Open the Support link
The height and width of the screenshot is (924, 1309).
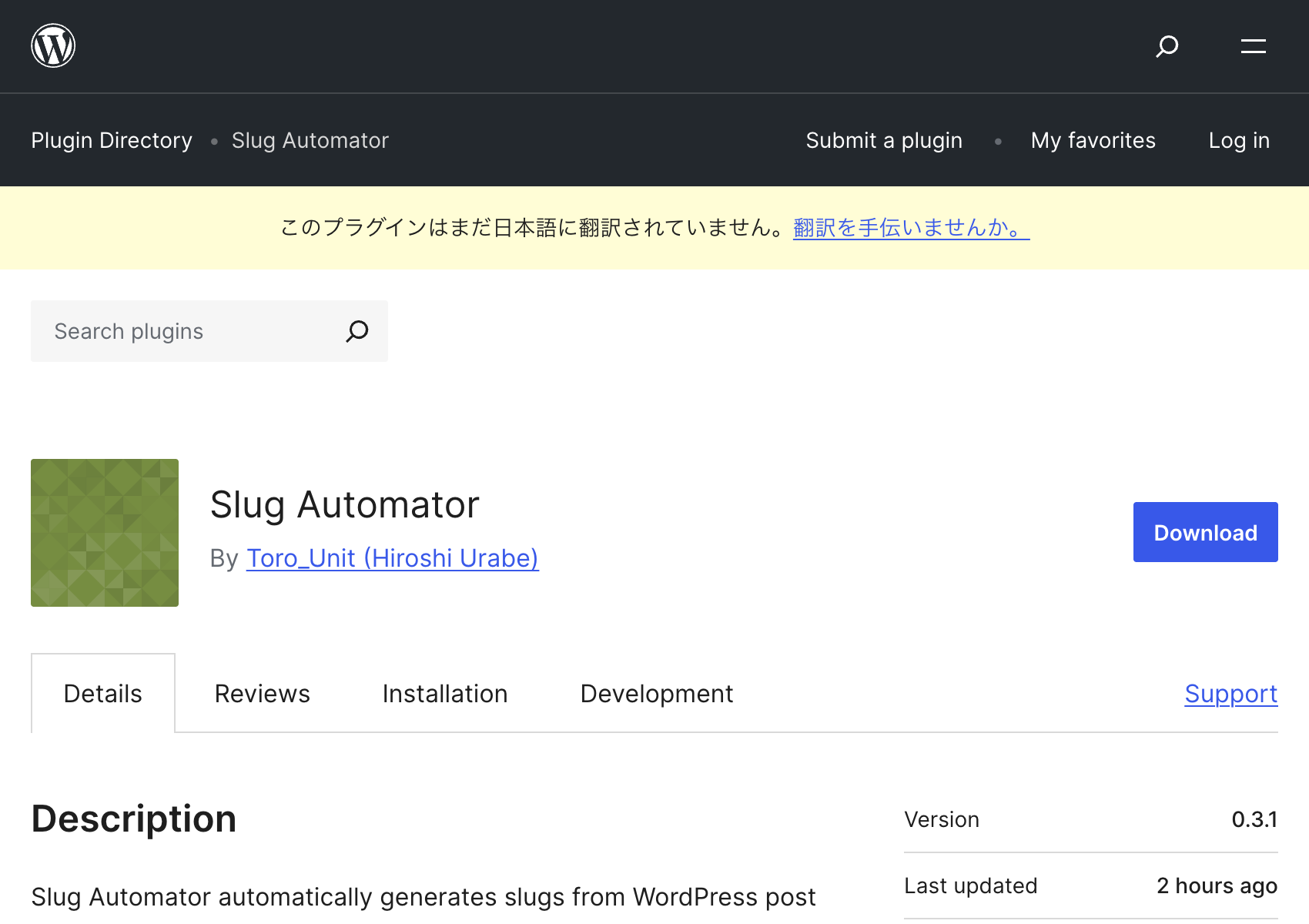click(1231, 694)
